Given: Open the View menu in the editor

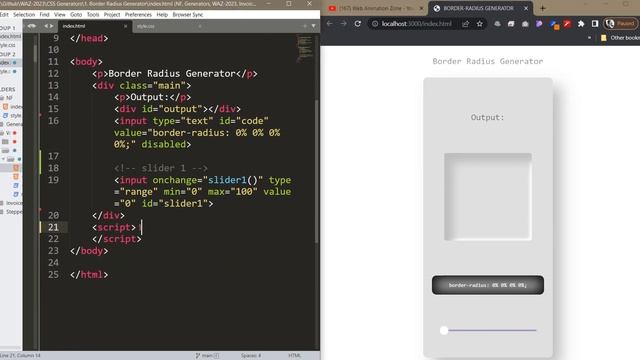Looking at the screenshot, I should click(60, 15).
